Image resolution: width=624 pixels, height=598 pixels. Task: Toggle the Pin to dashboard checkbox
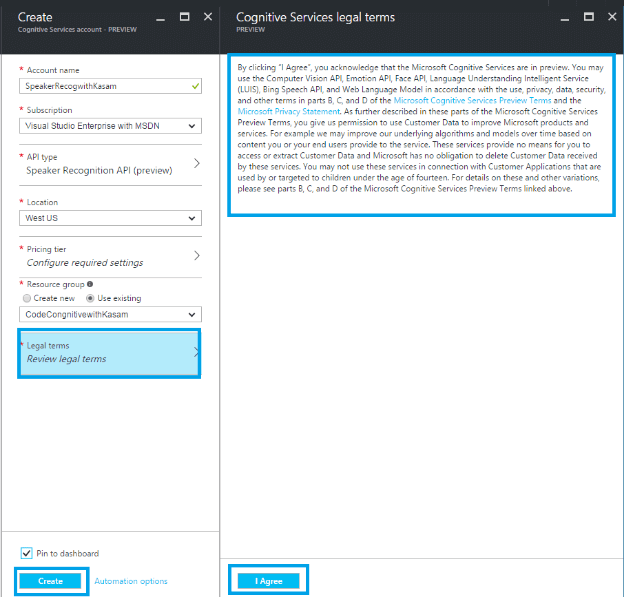tap(27, 553)
